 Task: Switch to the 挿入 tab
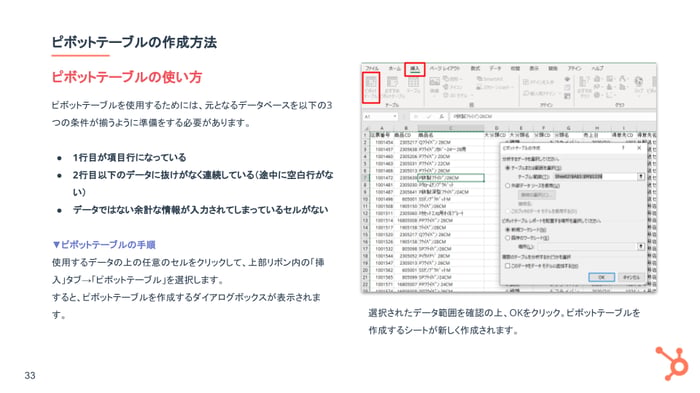415,68
